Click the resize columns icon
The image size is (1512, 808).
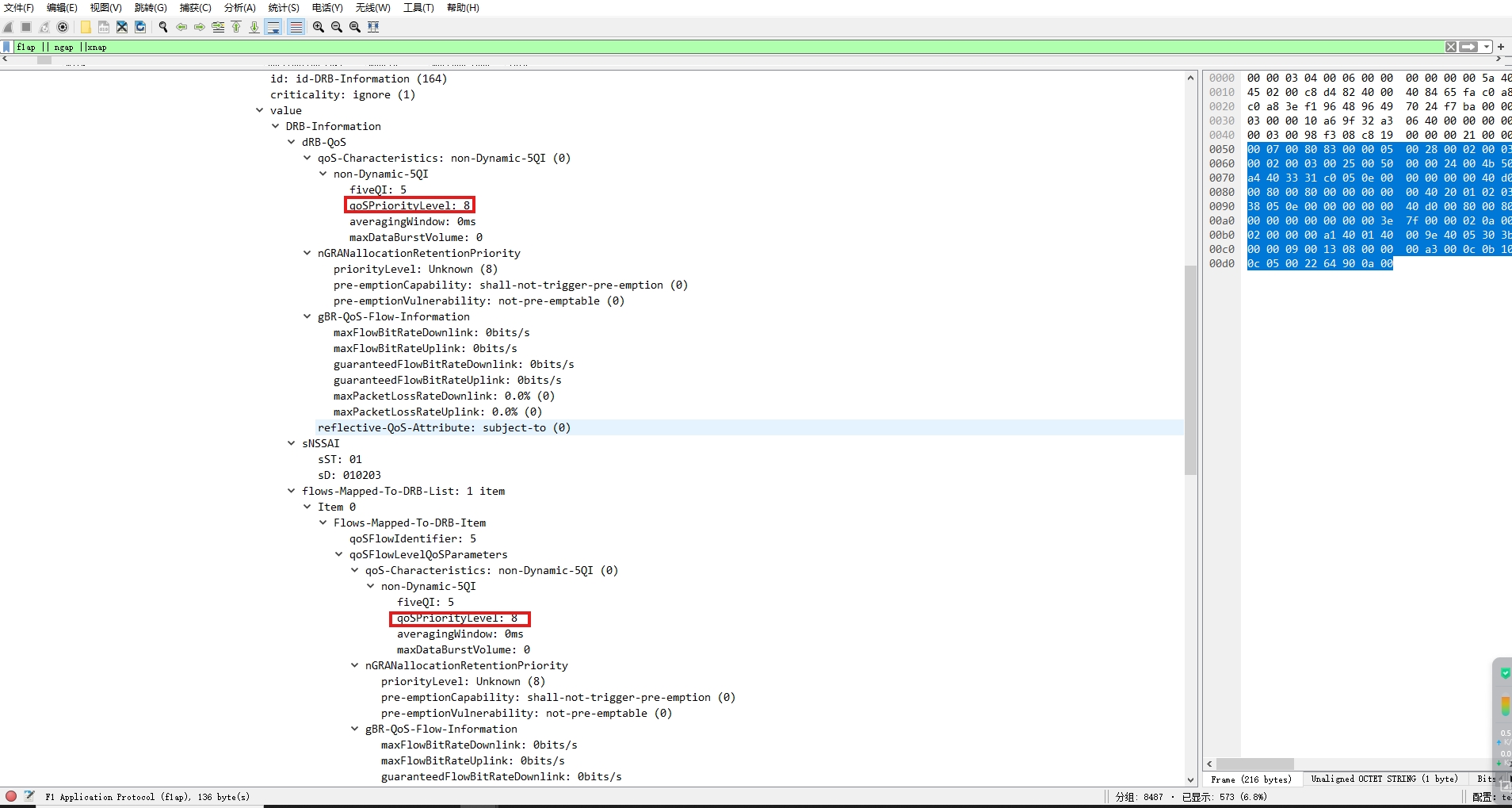373,27
